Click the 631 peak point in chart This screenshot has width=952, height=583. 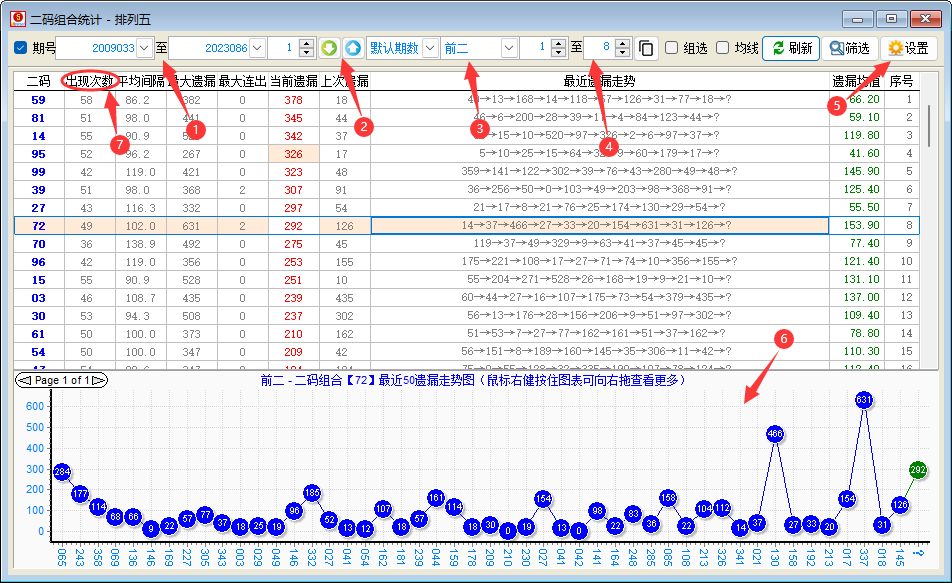coord(864,400)
